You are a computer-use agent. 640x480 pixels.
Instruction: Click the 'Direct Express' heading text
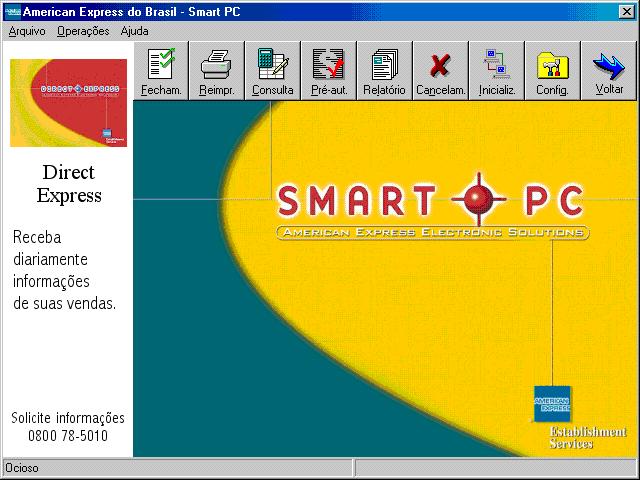coord(69,184)
